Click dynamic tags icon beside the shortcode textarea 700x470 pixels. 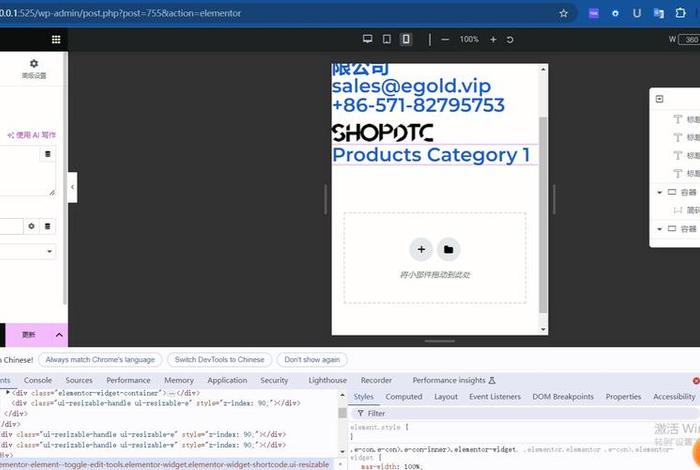click(x=47, y=154)
